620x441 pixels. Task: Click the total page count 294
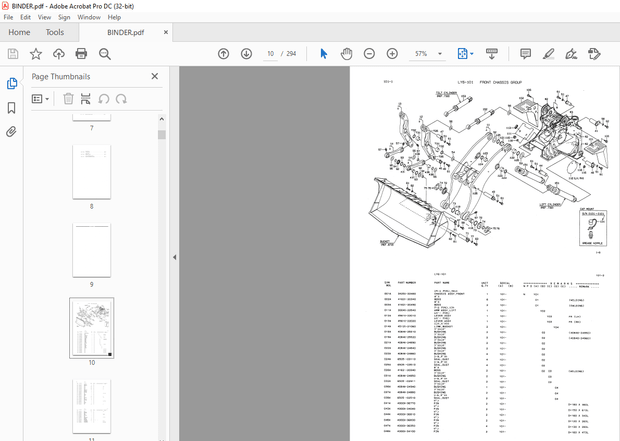[x=291, y=54]
